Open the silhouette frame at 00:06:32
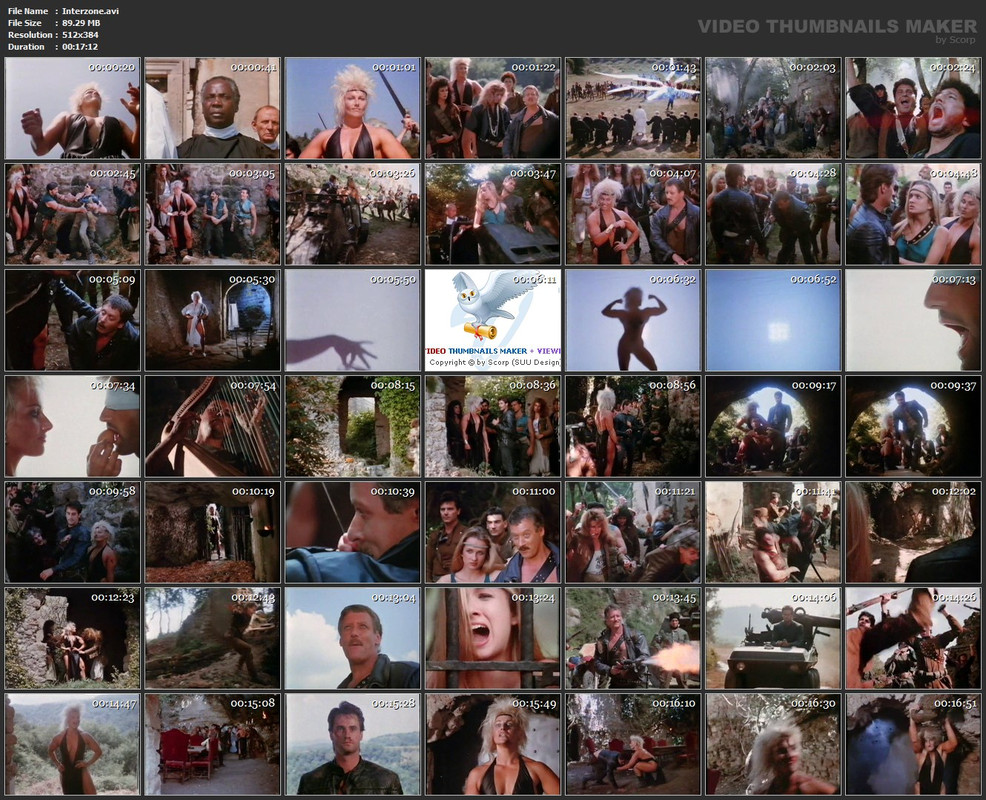Viewport: 986px width, 800px height. pos(633,320)
